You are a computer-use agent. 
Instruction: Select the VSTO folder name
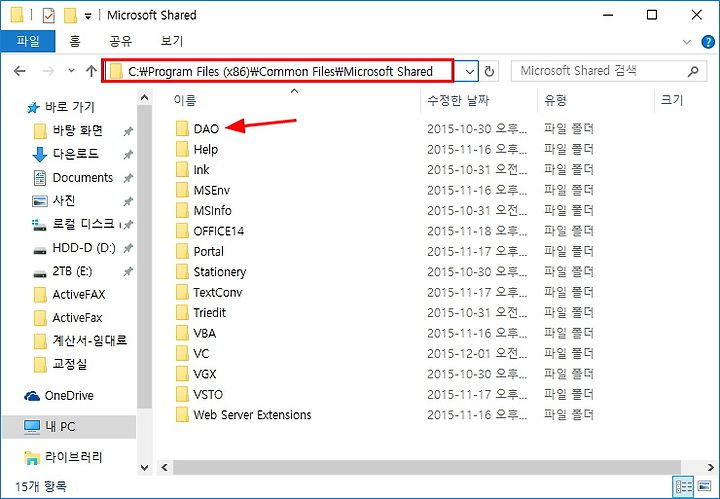208,394
